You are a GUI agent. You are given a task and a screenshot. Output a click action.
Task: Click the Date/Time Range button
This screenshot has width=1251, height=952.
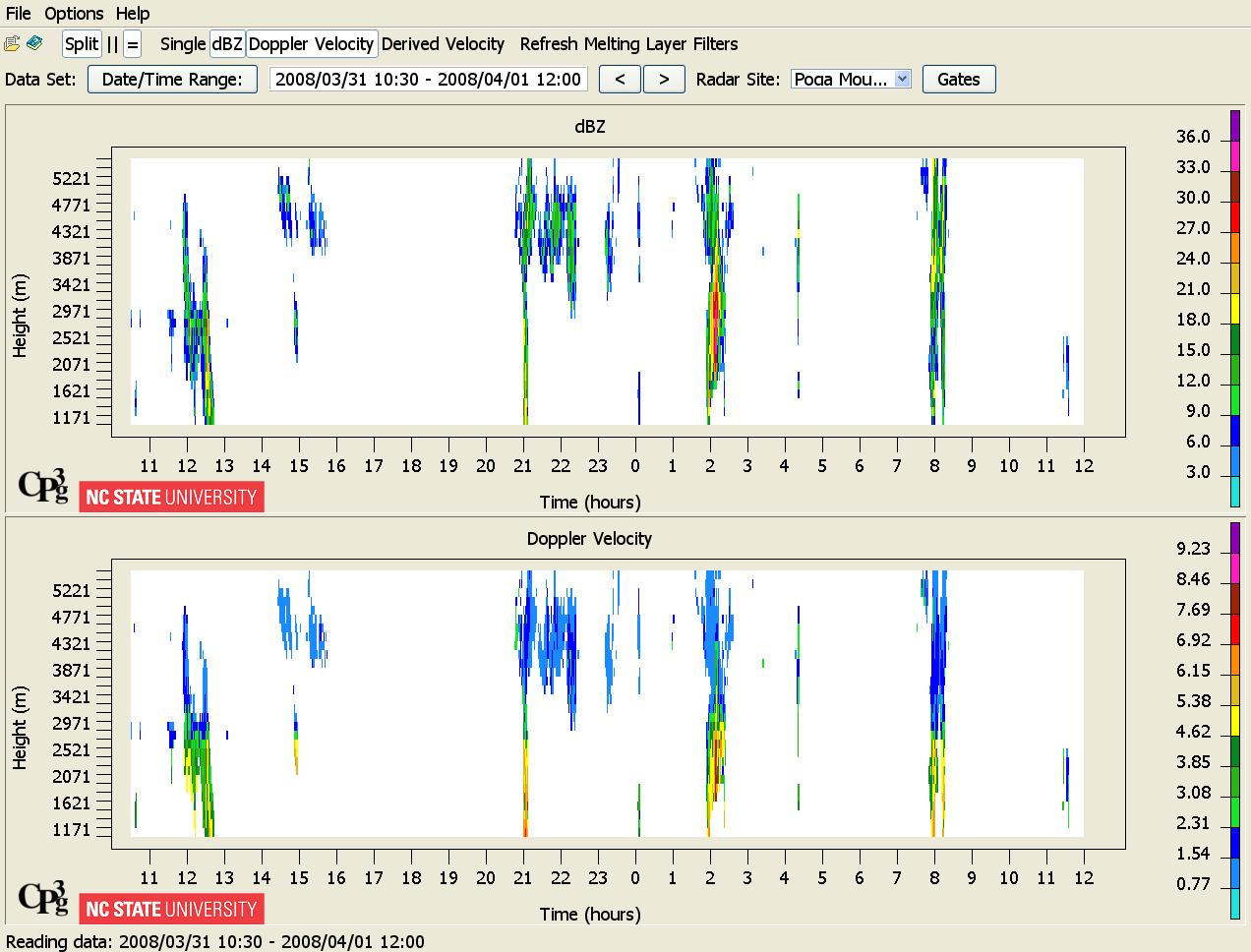[x=172, y=80]
